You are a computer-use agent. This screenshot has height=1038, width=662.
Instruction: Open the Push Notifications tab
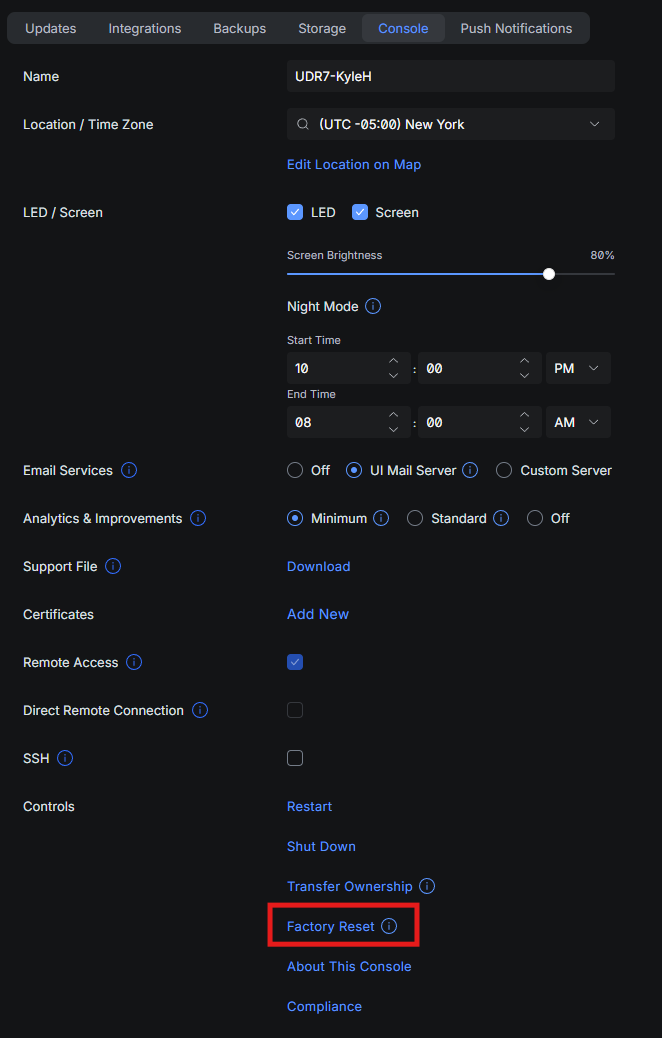pos(516,28)
